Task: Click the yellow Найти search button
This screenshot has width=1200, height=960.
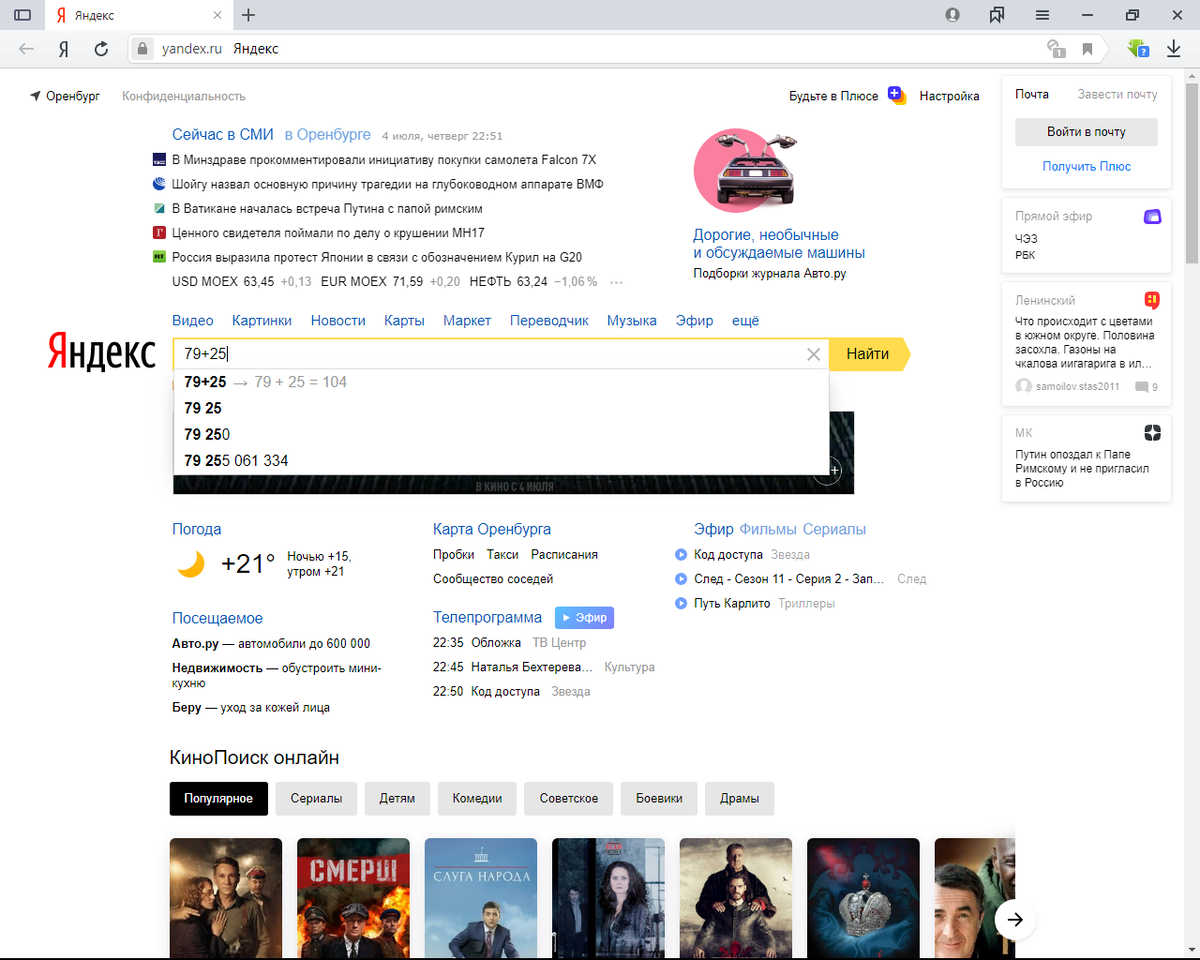Action: click(868, 354)
